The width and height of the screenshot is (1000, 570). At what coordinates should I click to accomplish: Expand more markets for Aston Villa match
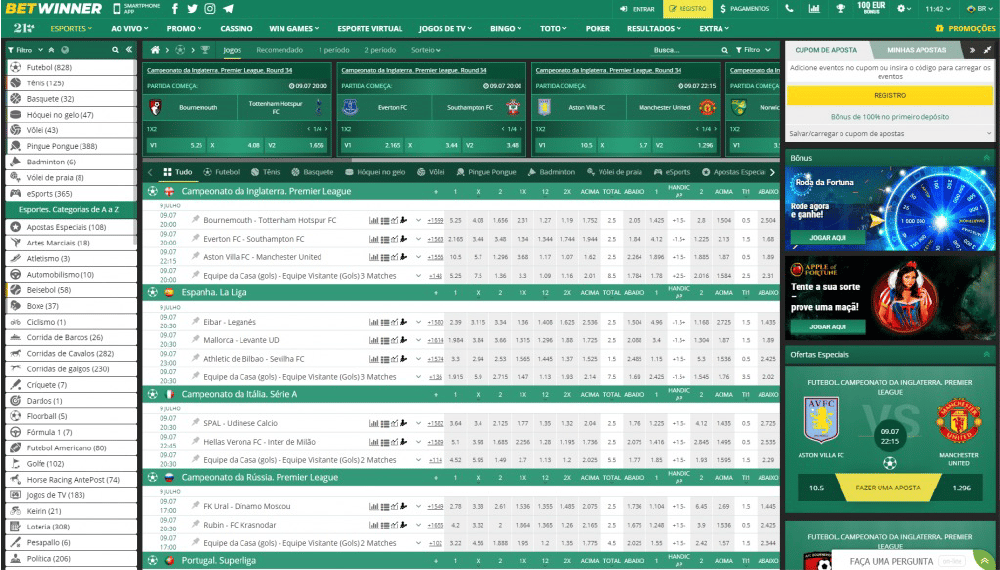point(418,257)
